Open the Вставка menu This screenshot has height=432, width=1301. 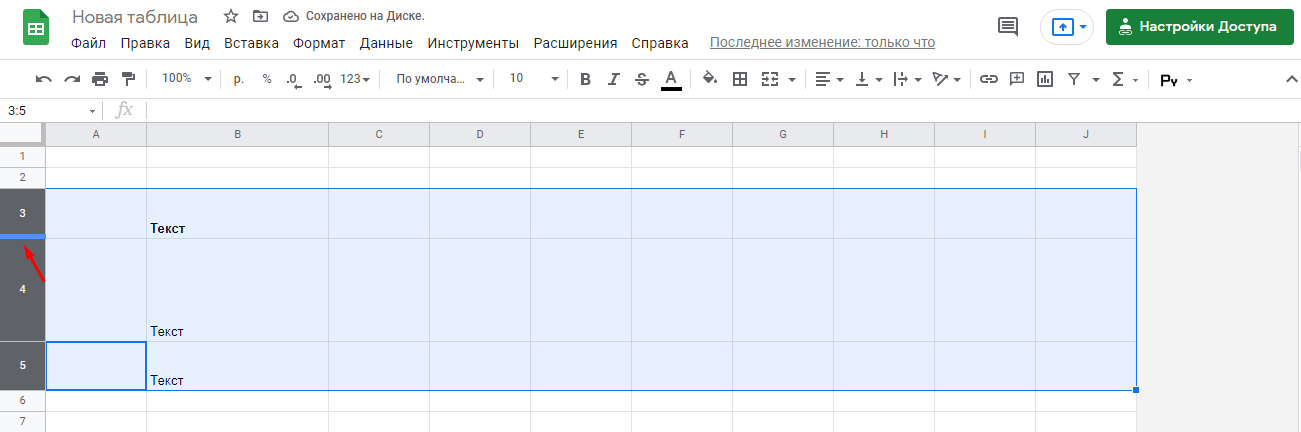click(x=251, y=43)
